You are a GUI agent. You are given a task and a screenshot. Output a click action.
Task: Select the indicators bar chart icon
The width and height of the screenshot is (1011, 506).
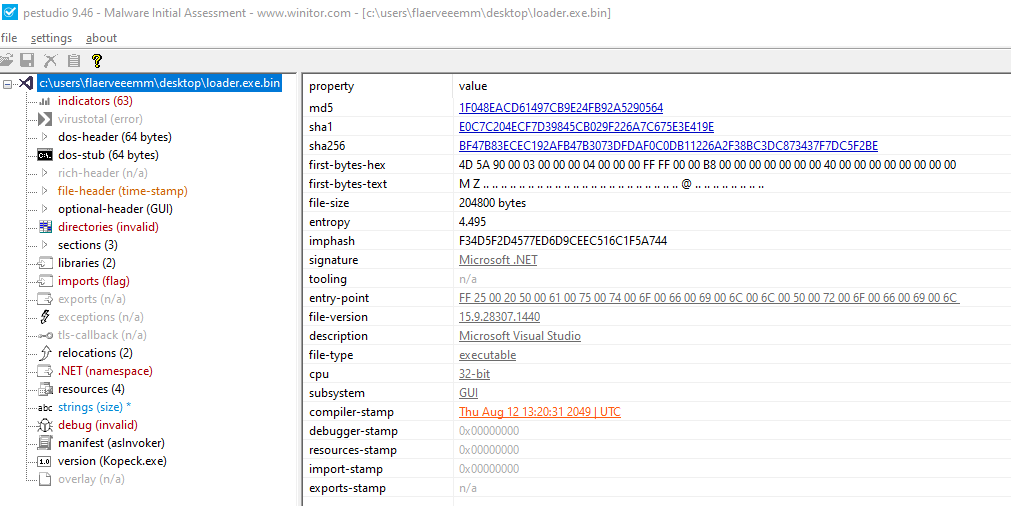(45, 101)
